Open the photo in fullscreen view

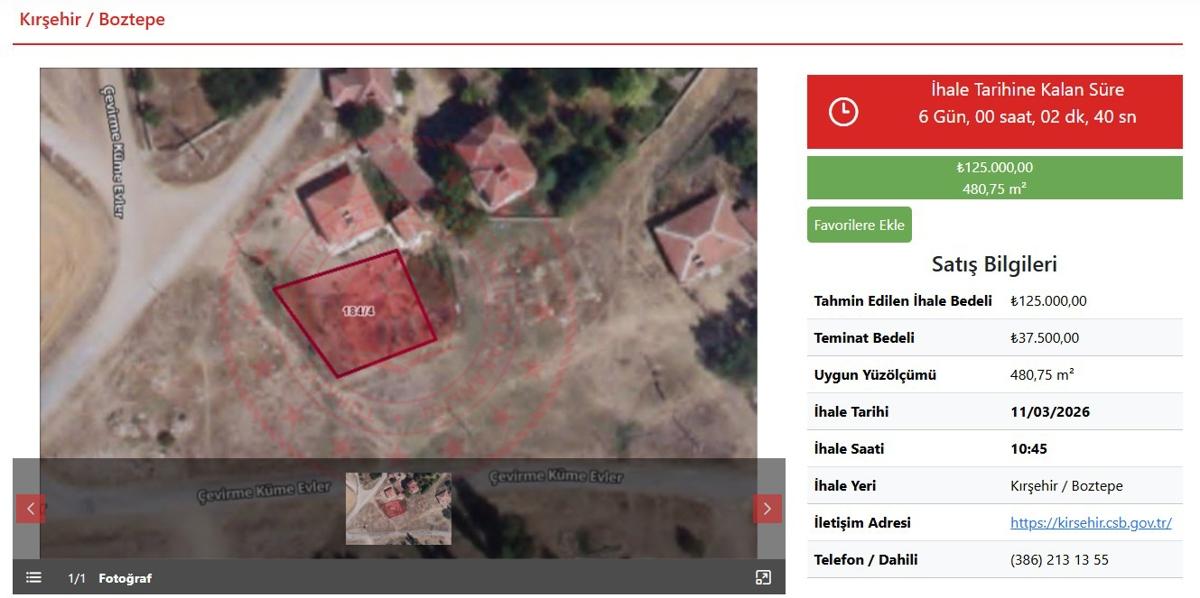pos(763,577)
